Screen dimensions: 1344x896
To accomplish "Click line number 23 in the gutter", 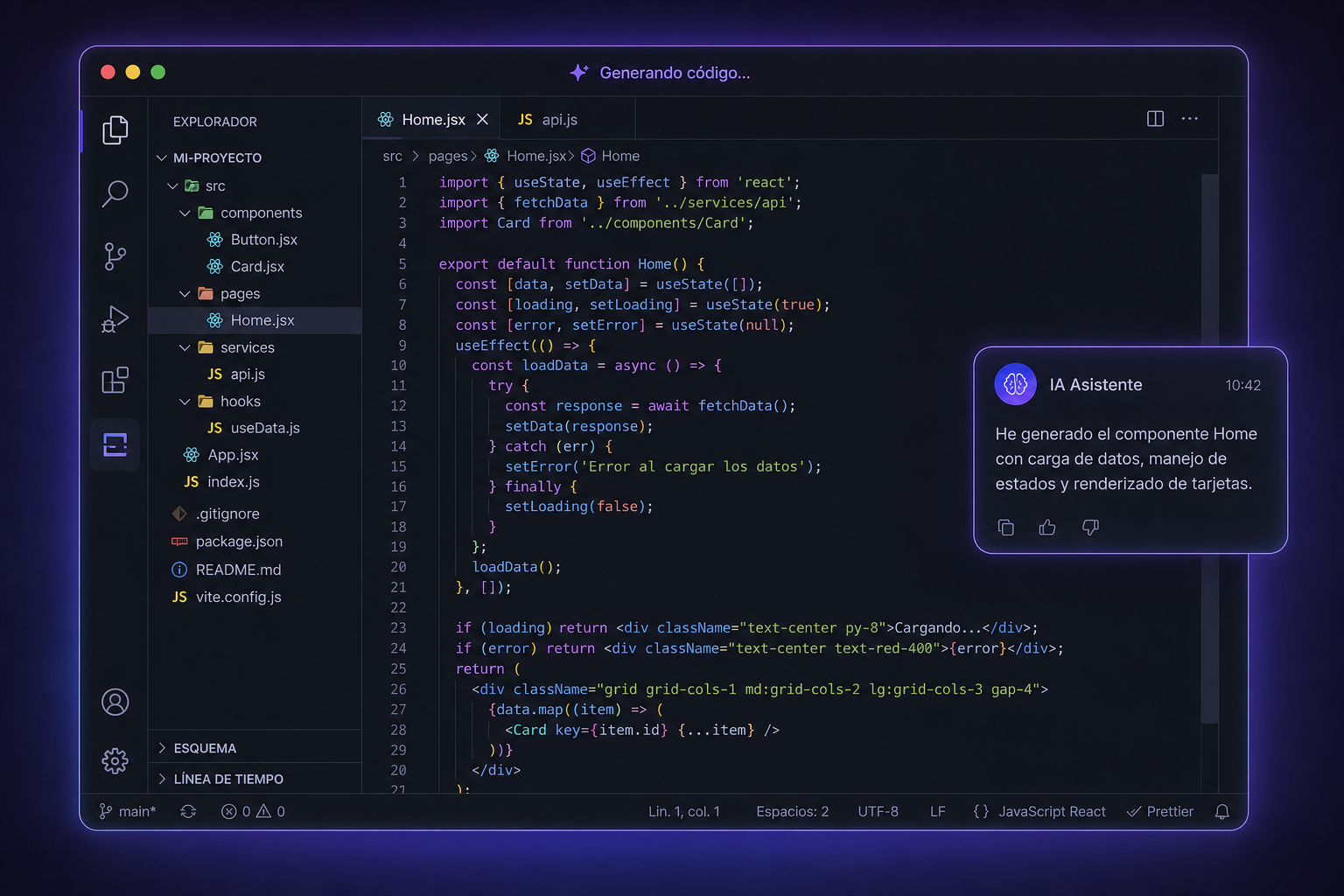I will tap(398, 627).
